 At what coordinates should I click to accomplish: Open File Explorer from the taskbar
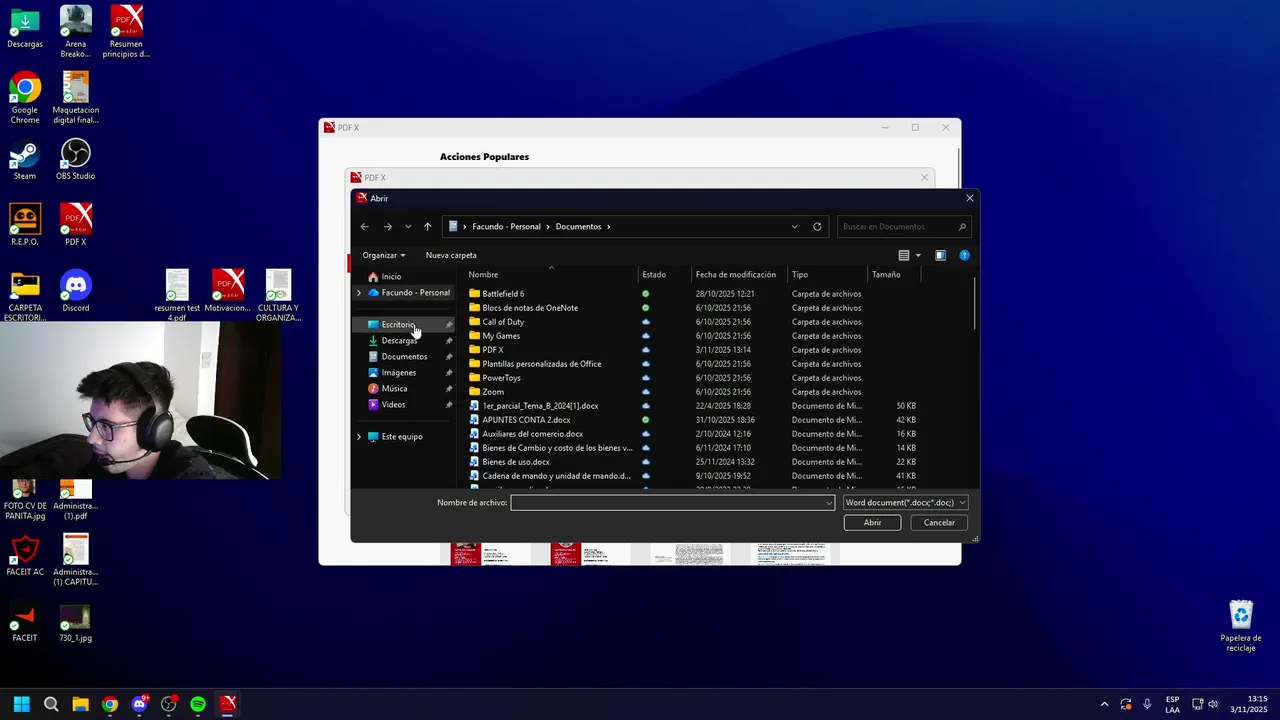(x=80, y=704)
